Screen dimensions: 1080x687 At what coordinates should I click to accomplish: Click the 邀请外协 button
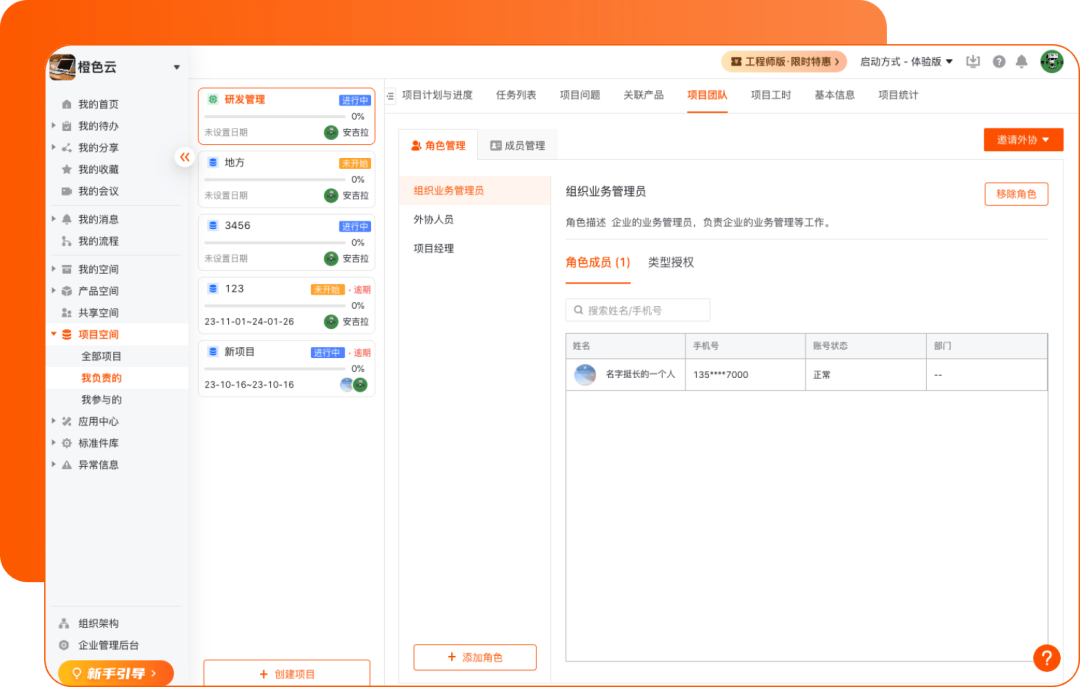(x=1022, y=140)
